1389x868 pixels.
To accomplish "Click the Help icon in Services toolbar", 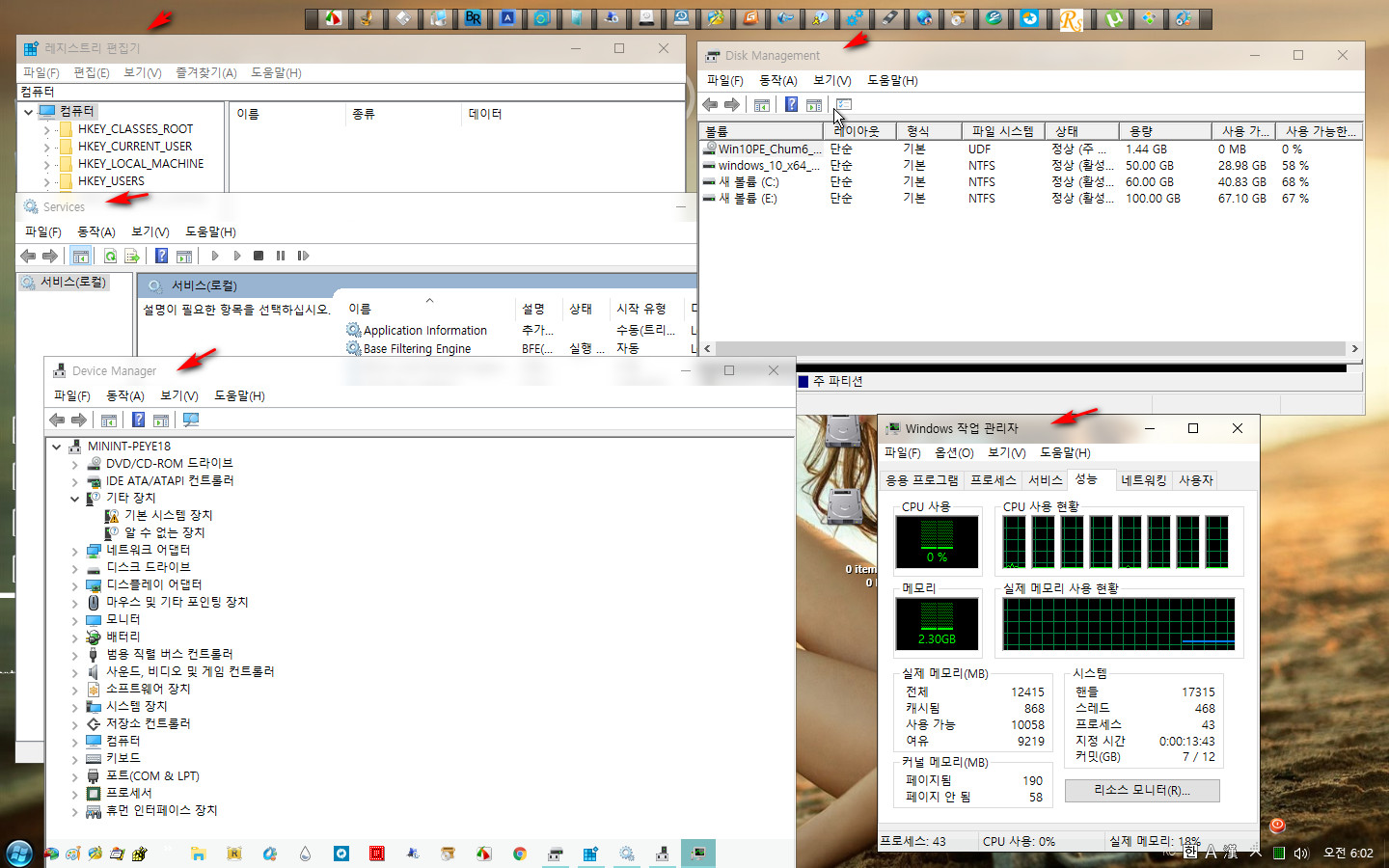I will point(161,256).
